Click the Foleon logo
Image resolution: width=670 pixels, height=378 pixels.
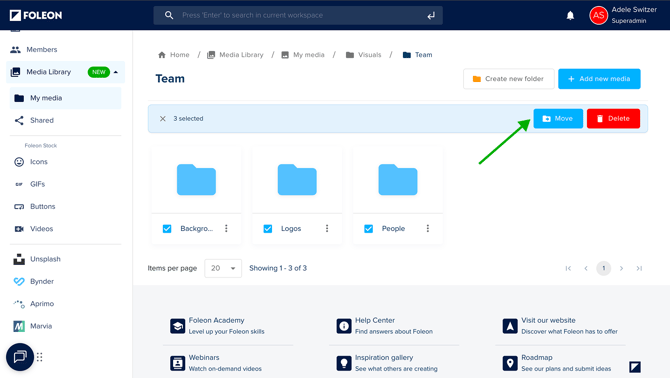pyautogui.click(x=36, y=15)
